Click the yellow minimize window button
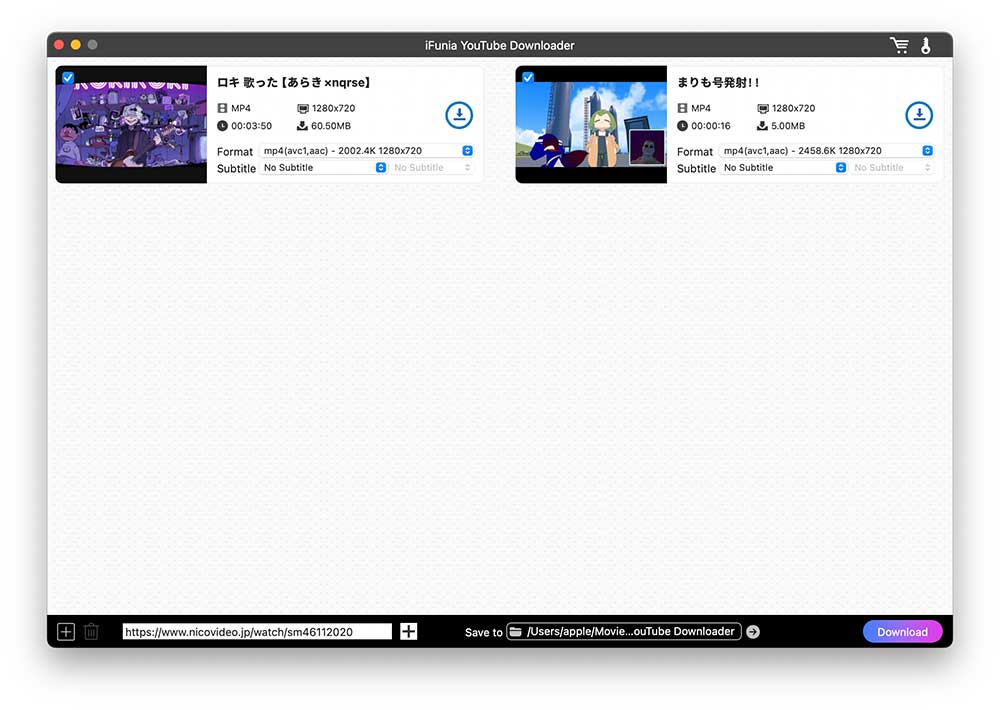Screen dimensions: 1000x710 (76, 45)
